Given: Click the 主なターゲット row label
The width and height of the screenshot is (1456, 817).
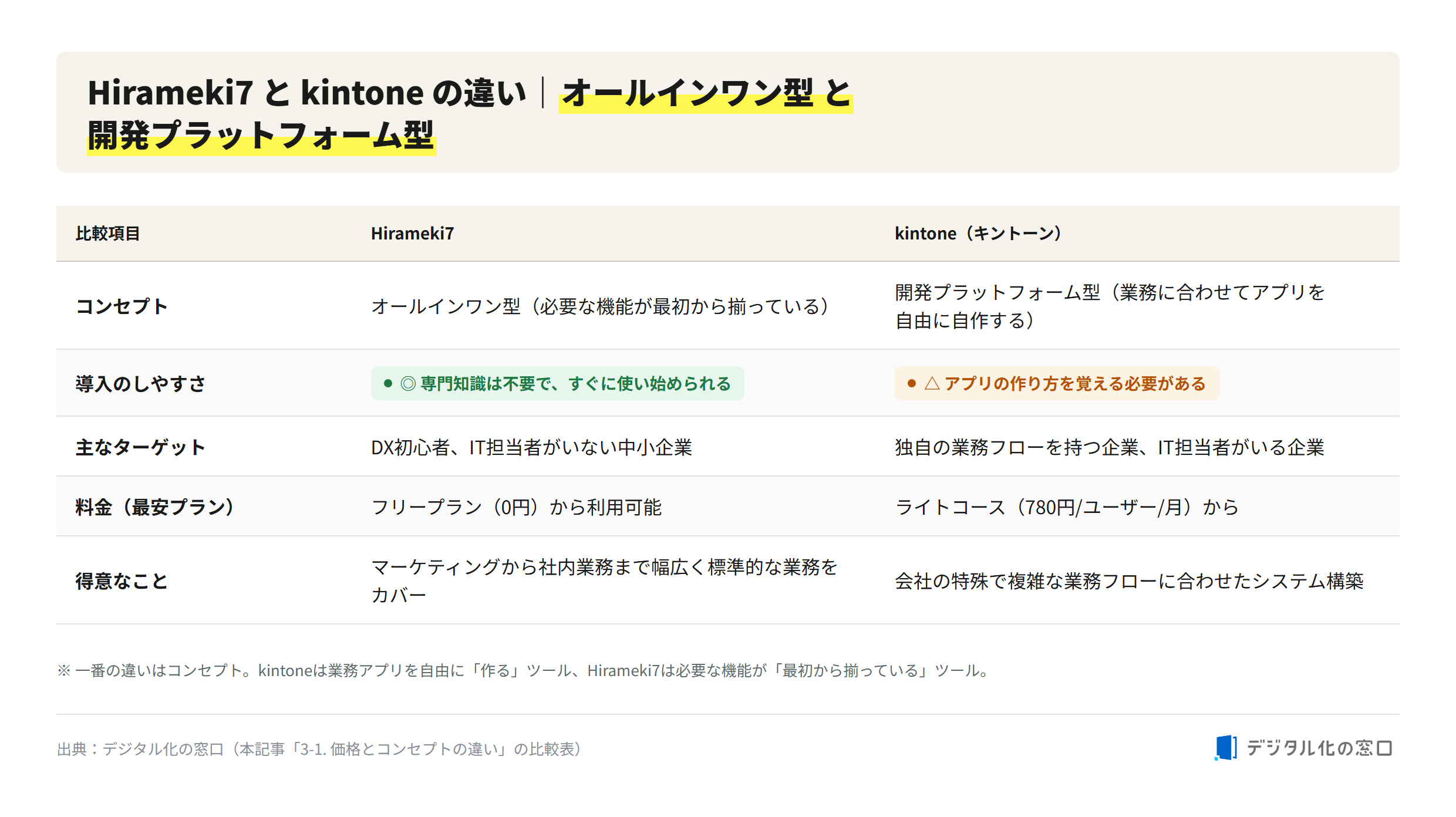Looking at the screenshot, I should [x=140, y=447].
